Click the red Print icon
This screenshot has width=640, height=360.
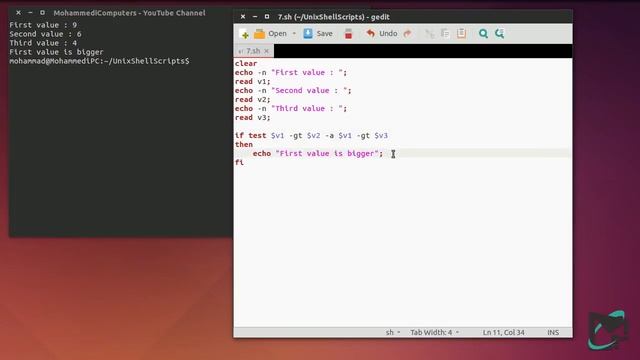point(348,34)
